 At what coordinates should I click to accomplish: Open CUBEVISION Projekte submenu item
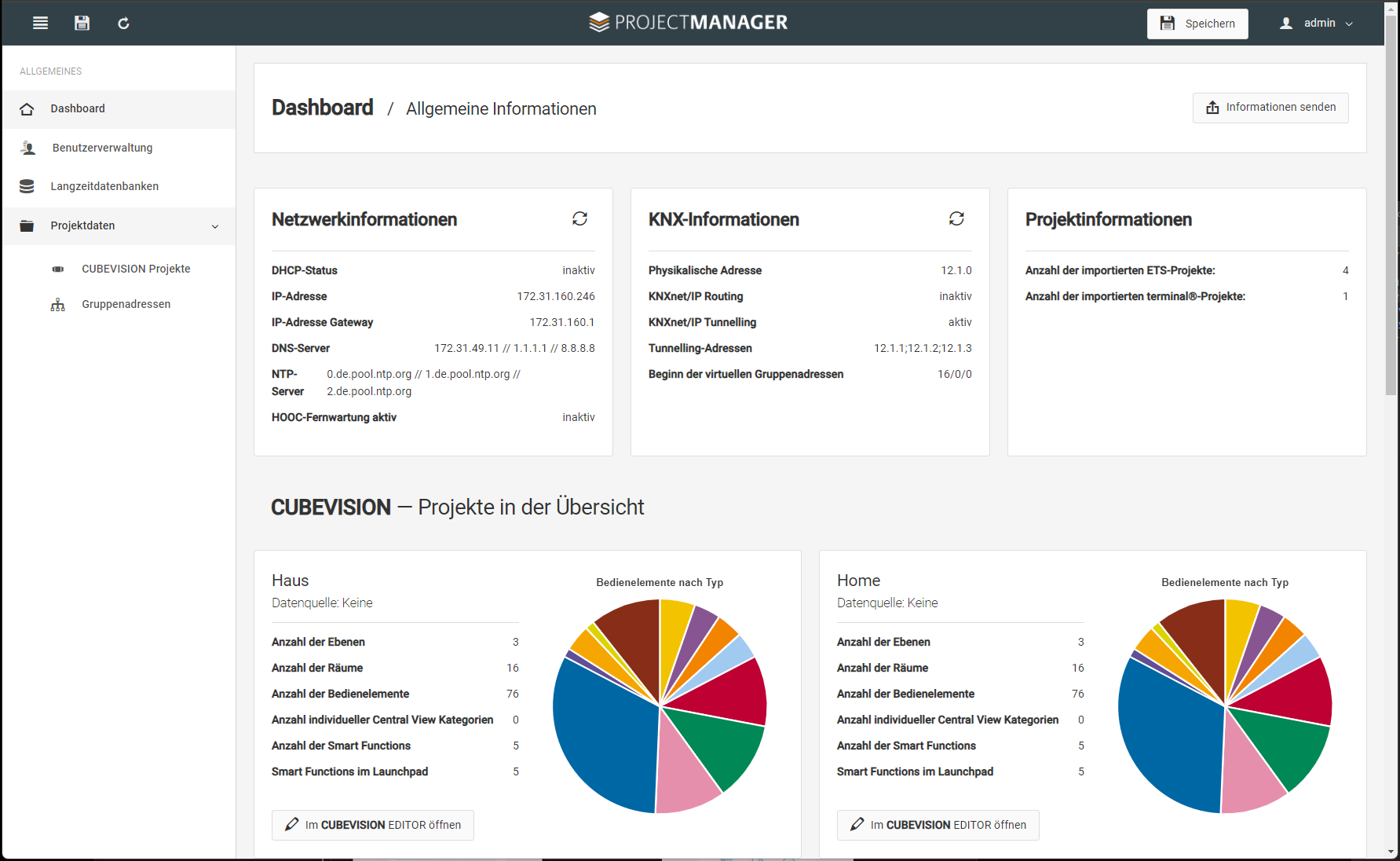pos(136,269)
